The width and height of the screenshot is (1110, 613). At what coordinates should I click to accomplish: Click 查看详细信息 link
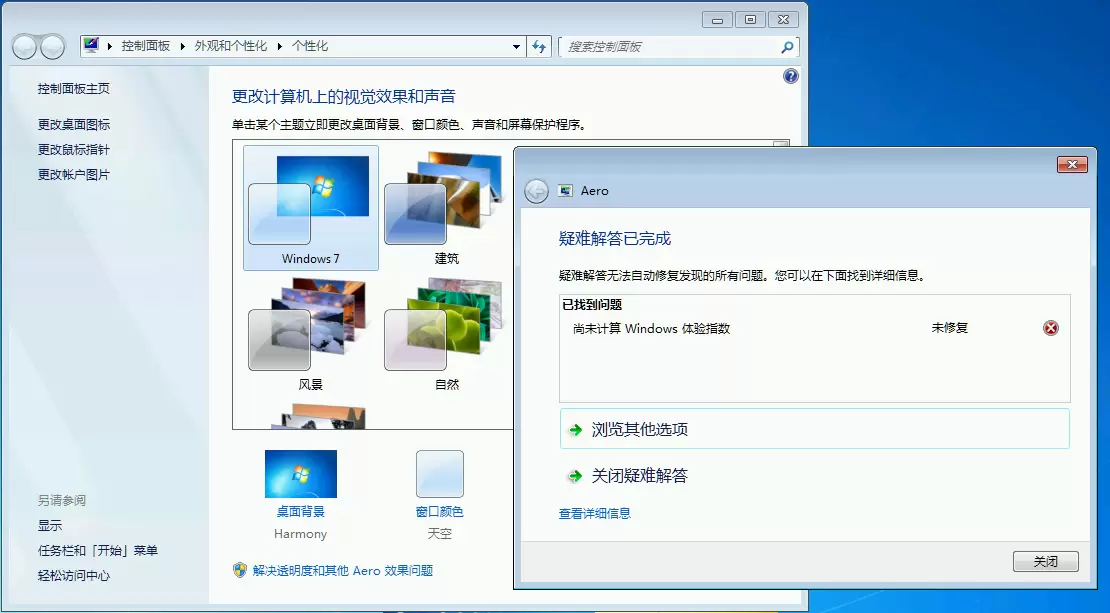pyautogui.click(x=595, y=514)
